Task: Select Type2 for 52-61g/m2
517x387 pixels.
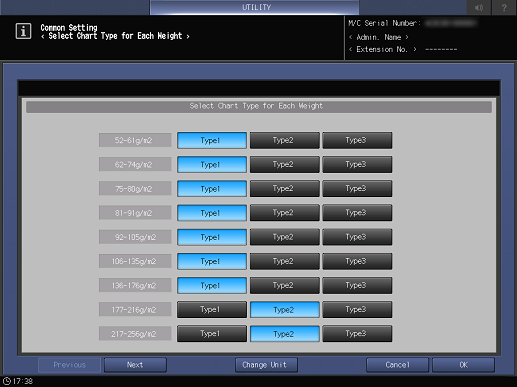Action: [x=285, y=140]
